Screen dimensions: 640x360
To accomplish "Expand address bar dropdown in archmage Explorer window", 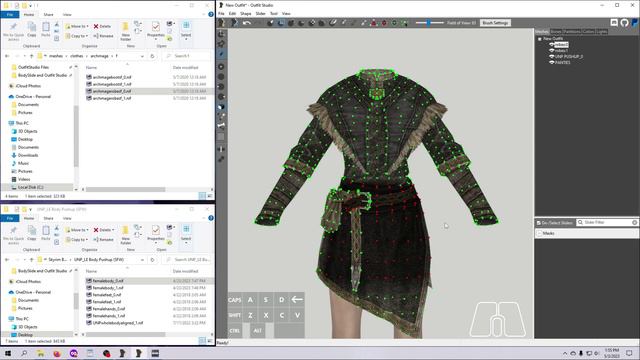I will tap(142, 56).
